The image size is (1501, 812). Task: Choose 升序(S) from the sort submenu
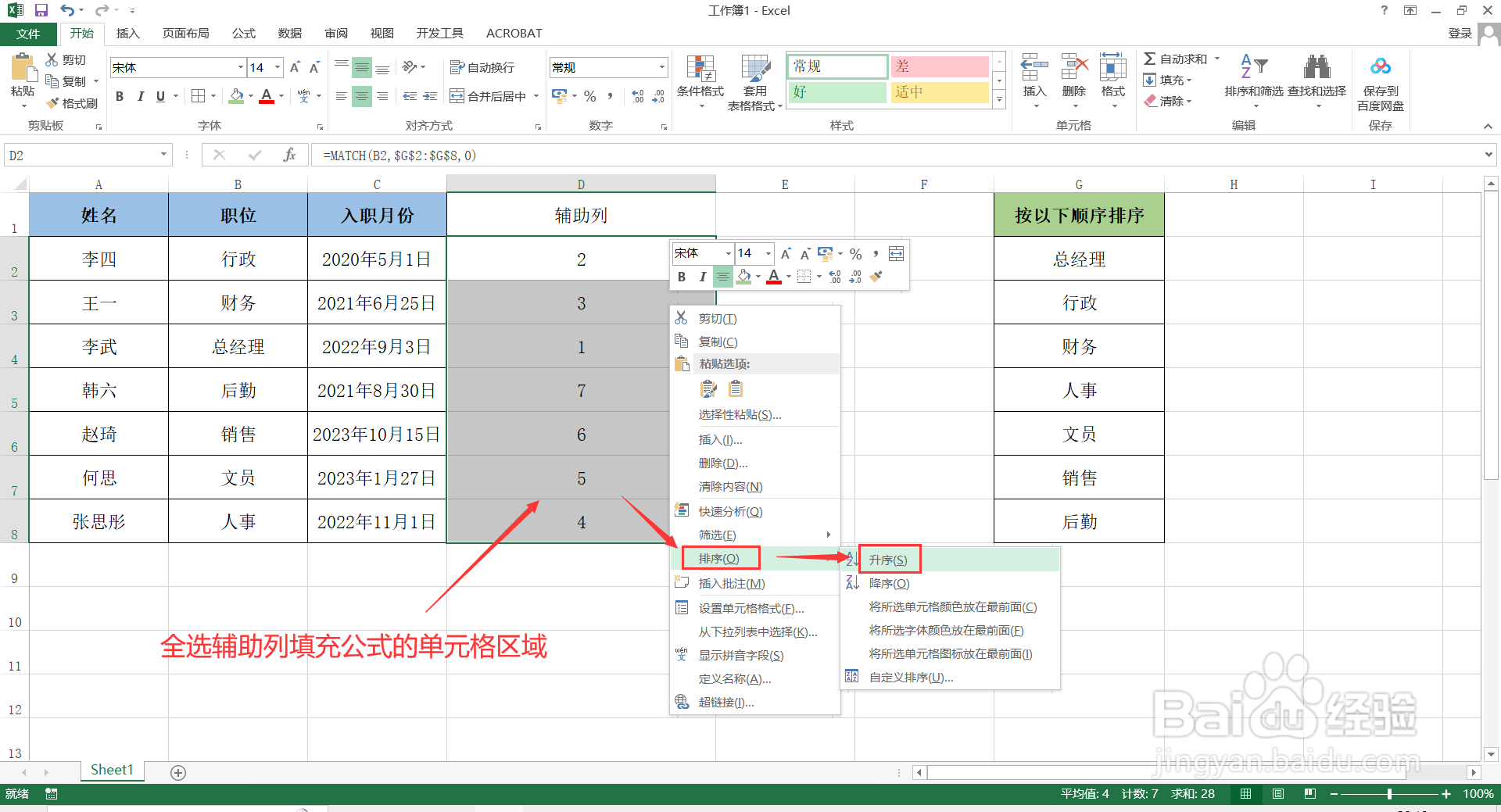pyautogui.click(x=888, y=560)
